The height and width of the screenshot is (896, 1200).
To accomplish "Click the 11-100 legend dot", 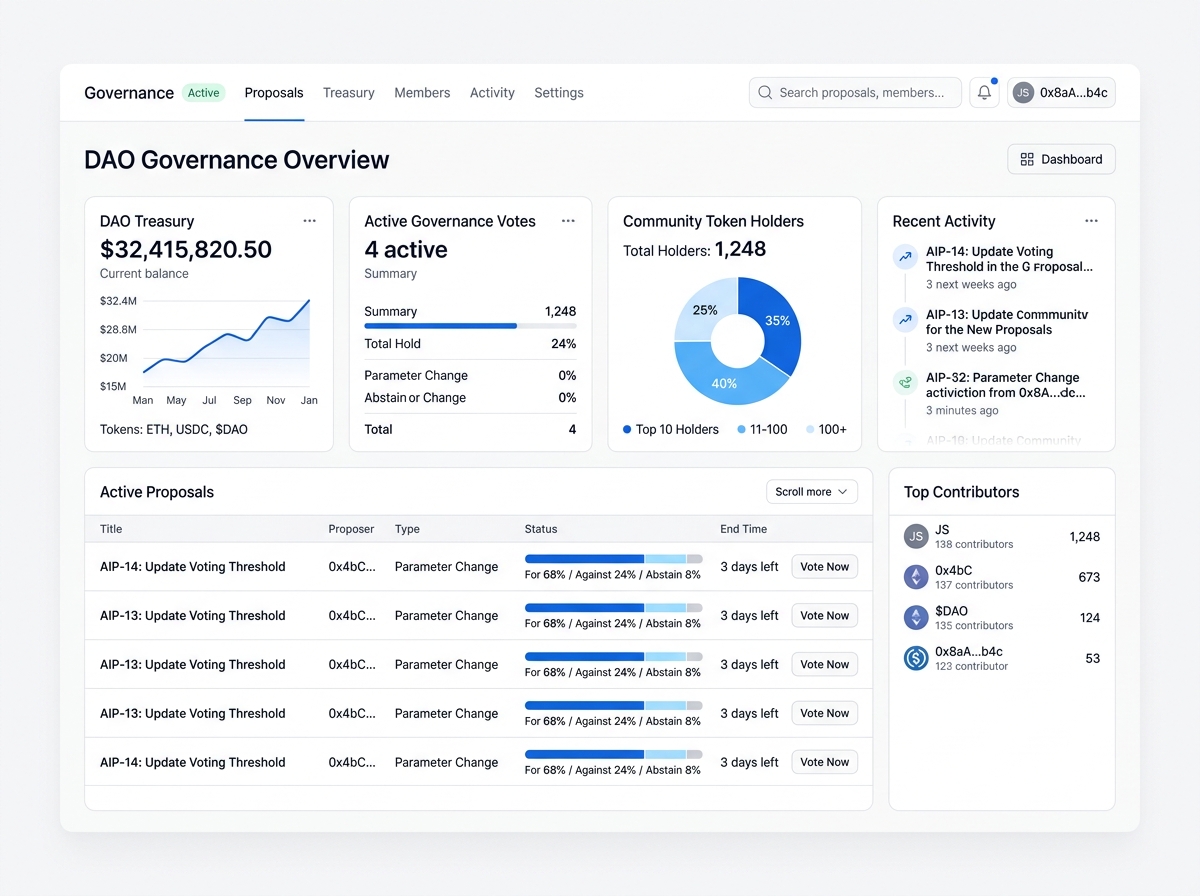I will [x=741, y=430].
